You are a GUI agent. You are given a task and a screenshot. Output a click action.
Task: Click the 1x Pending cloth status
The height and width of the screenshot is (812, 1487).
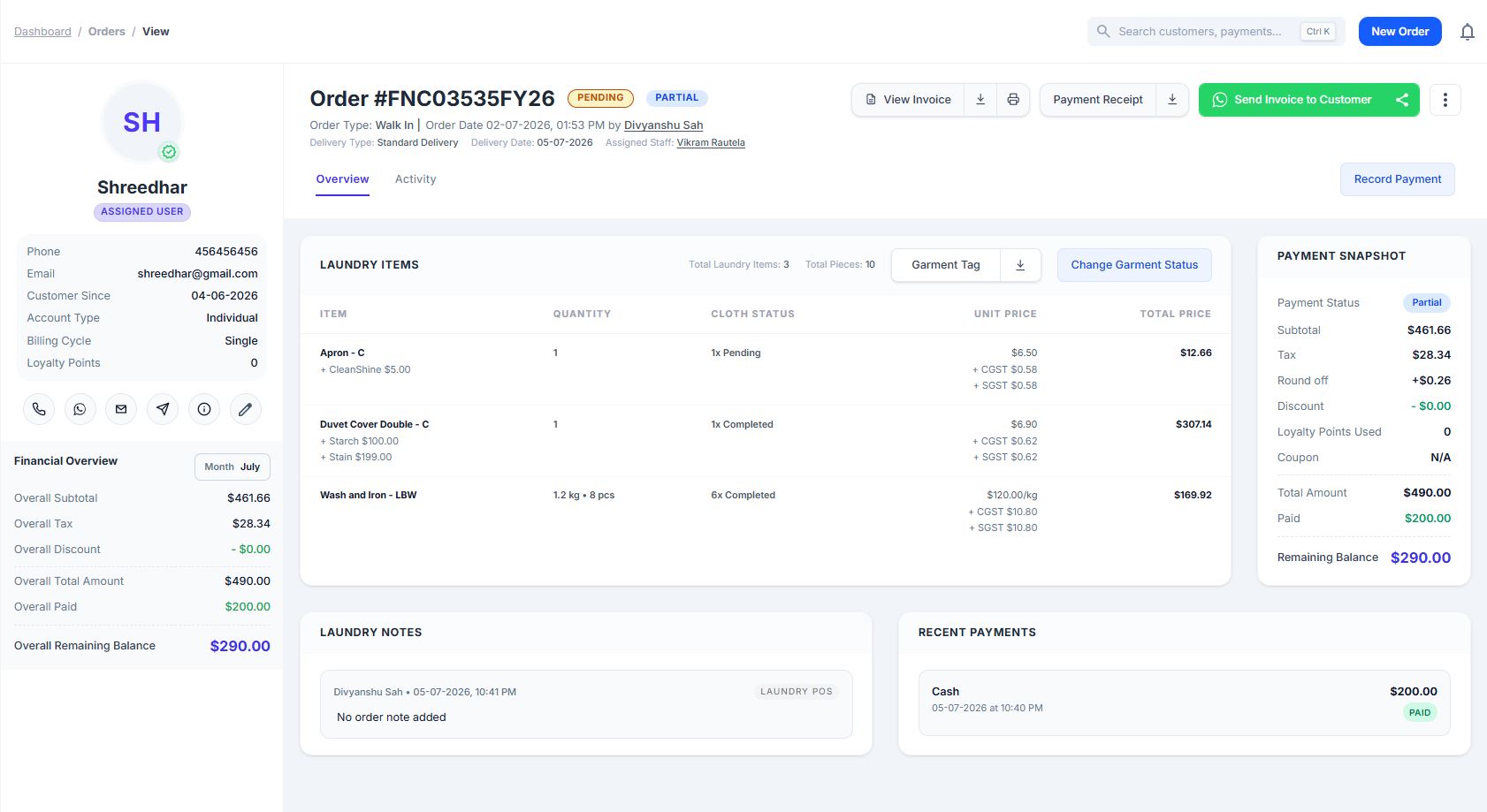click(x=736, y=353)
